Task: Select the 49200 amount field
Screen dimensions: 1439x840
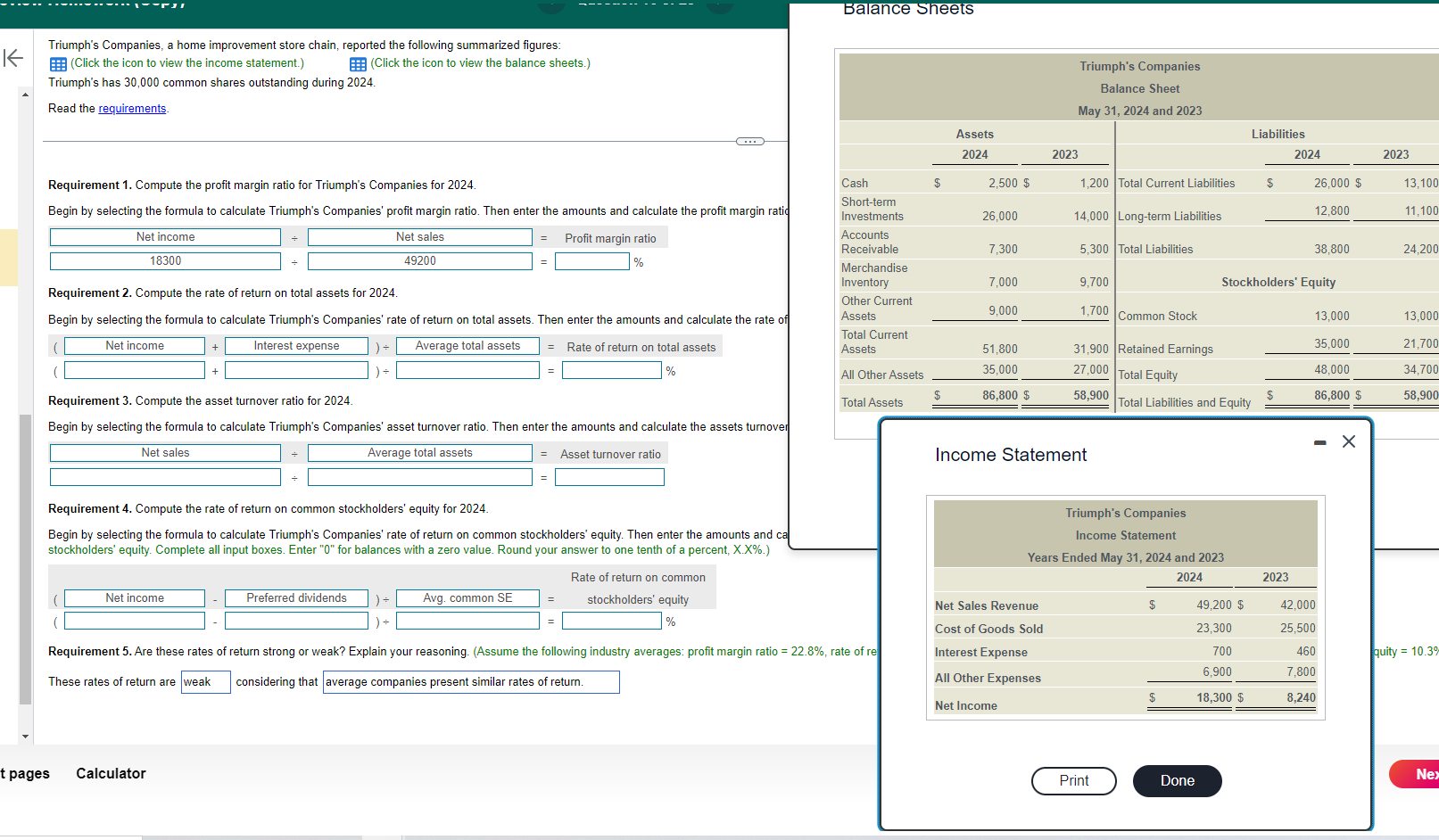Action: pos(420,261)
